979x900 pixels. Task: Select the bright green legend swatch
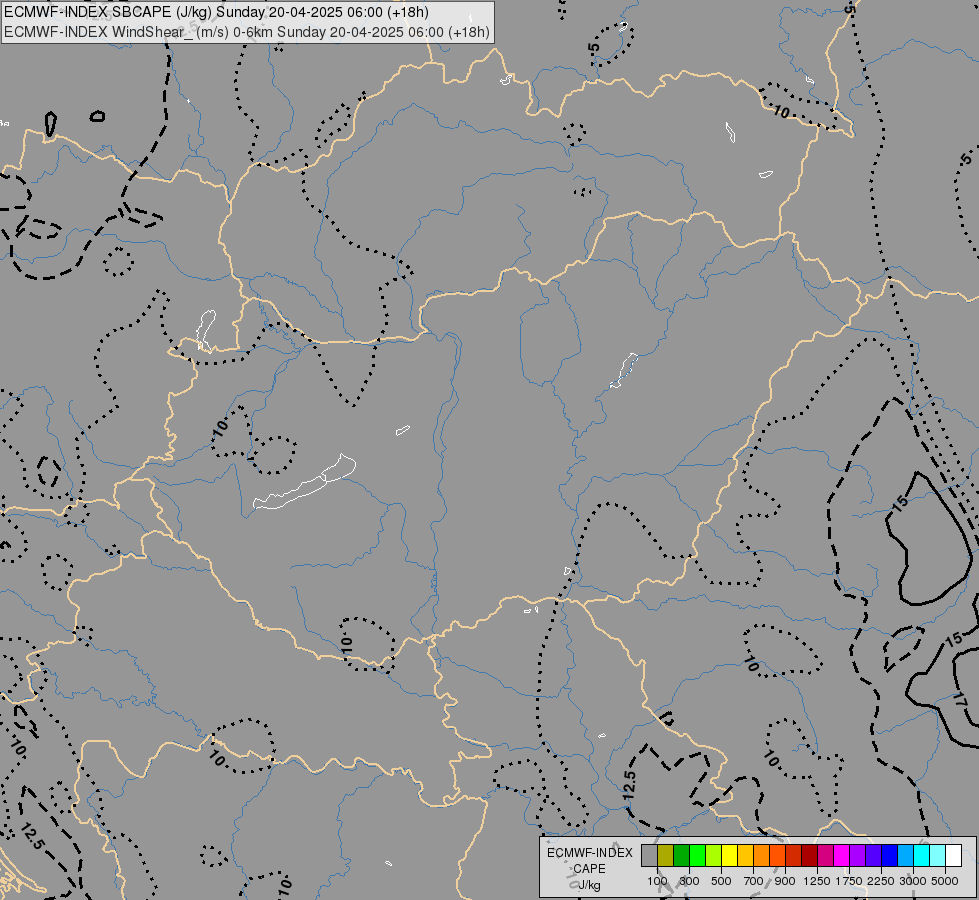[697, 855]
